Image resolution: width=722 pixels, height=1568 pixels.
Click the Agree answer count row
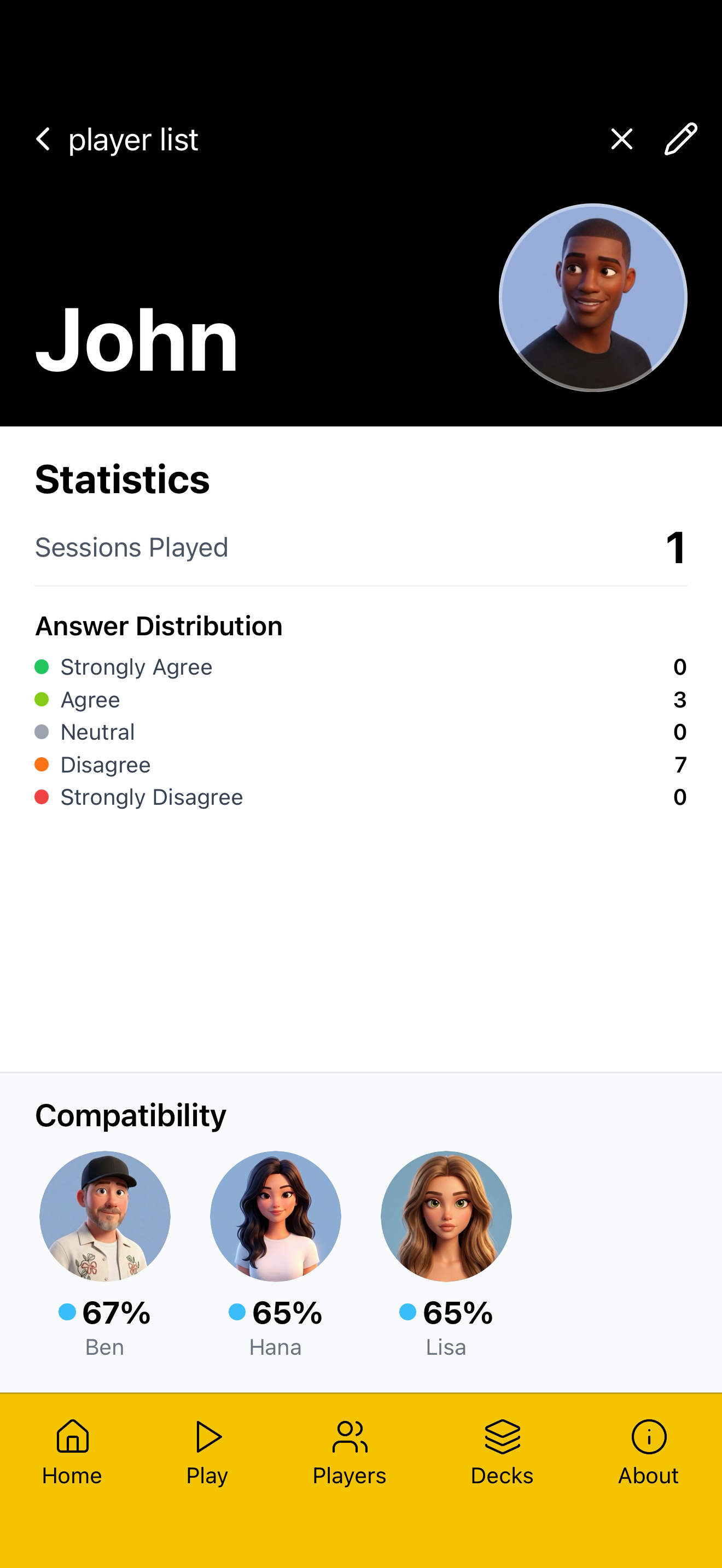[x=361, y=699]
